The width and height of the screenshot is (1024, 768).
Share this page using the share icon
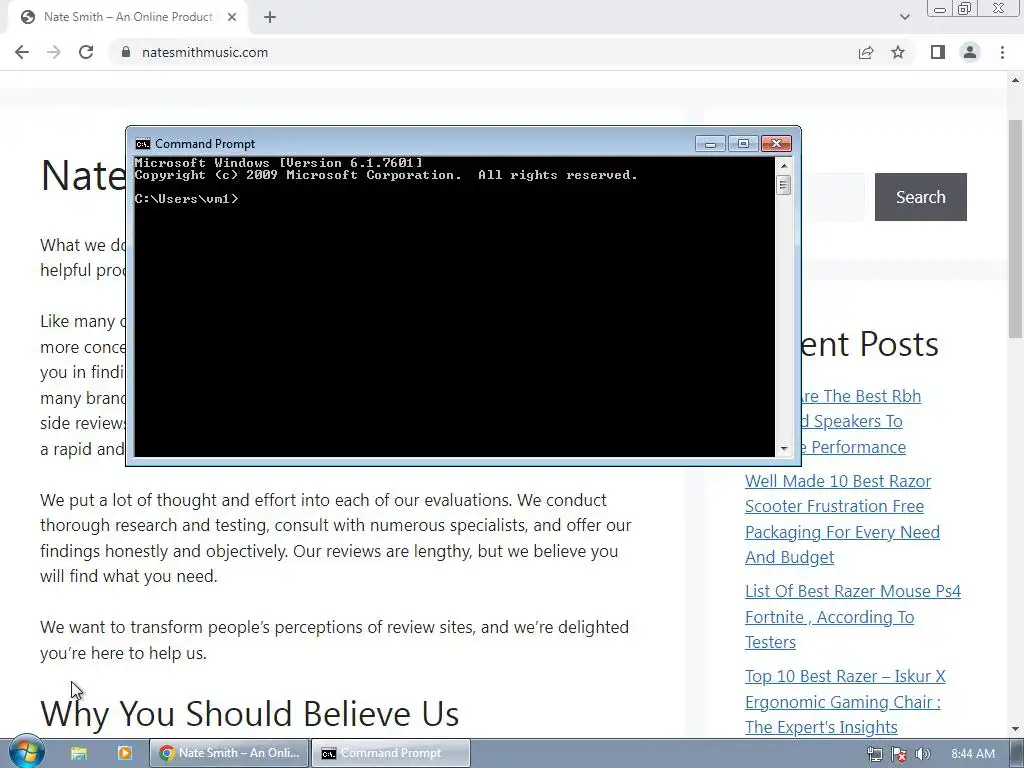click(866, 52)
